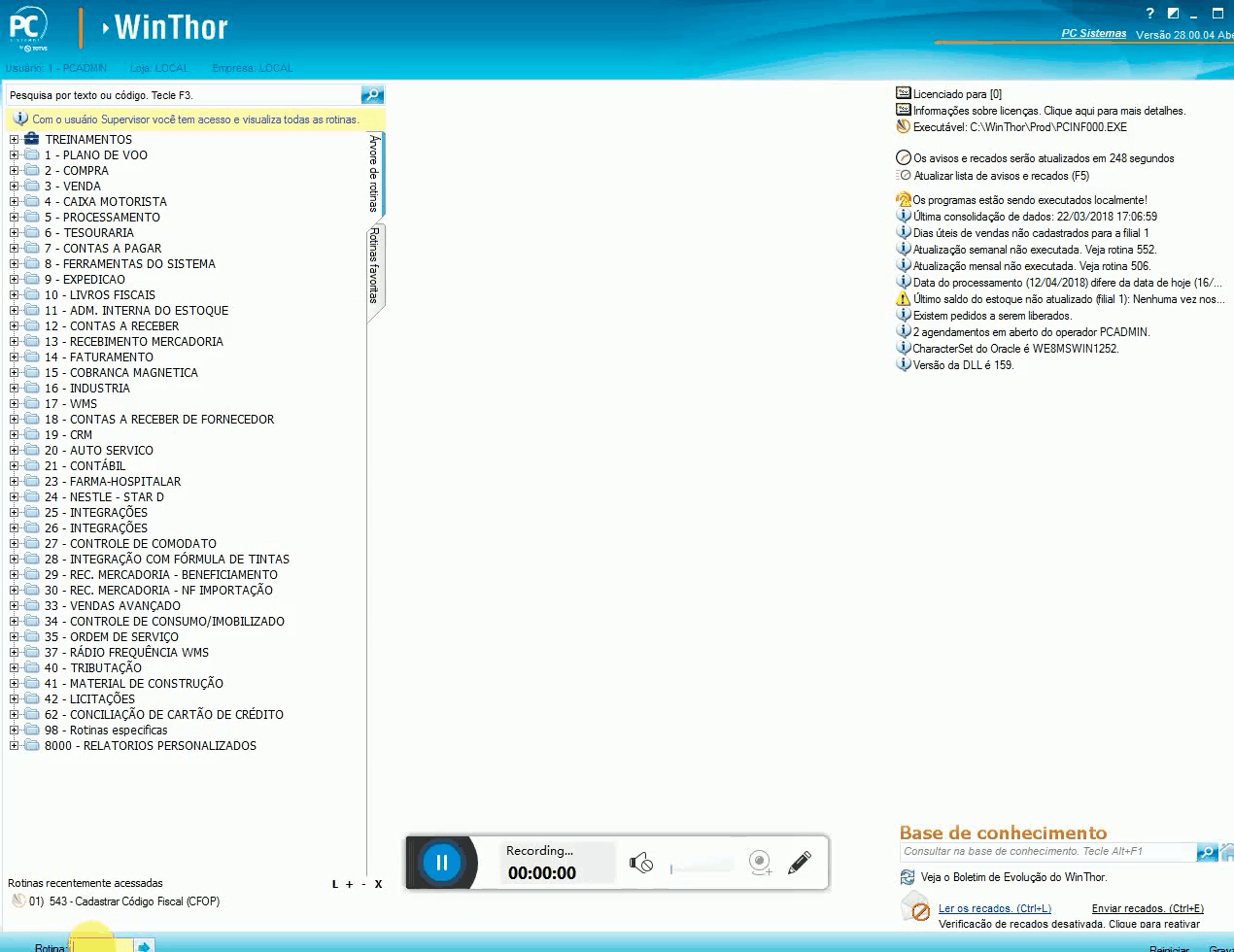This screenshot has width=1234, height=952.
Task: Open recent routine 543 - Cadastrar Código Fiscal (CFOP)
Action: [124, 901]
